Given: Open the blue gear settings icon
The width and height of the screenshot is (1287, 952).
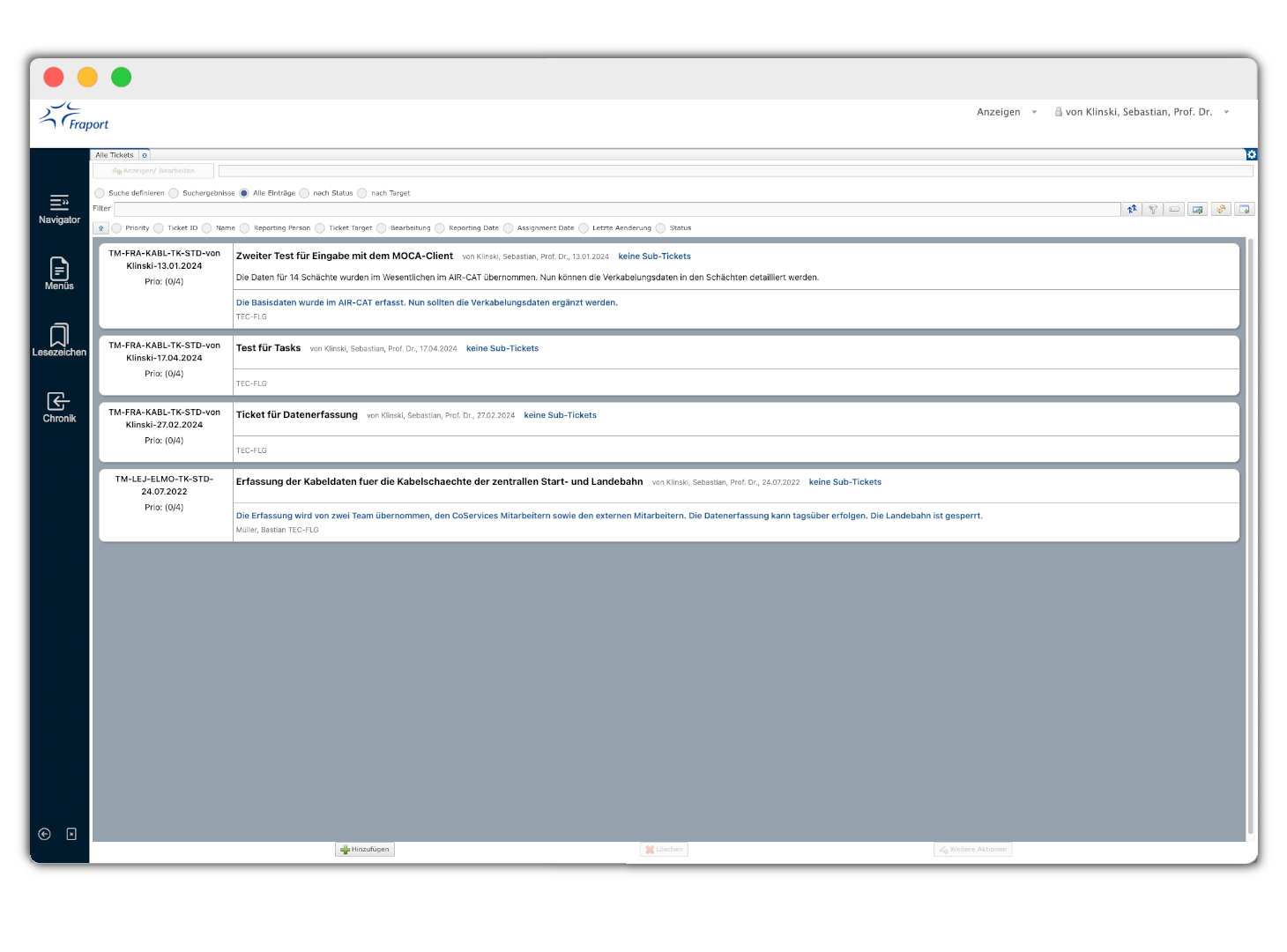Looking at the screenshot, I should point(1251,154).
